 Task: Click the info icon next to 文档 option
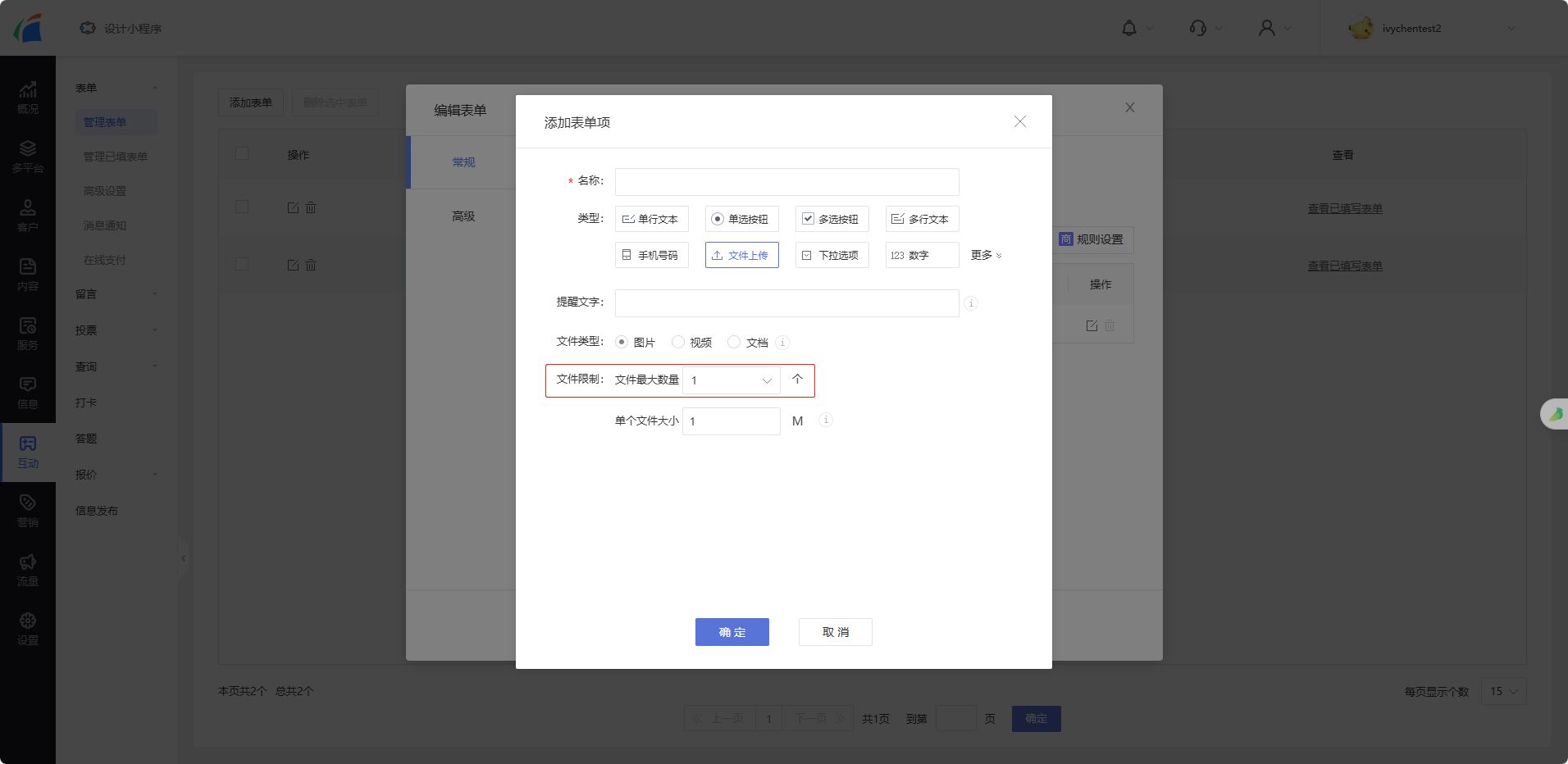782,343
